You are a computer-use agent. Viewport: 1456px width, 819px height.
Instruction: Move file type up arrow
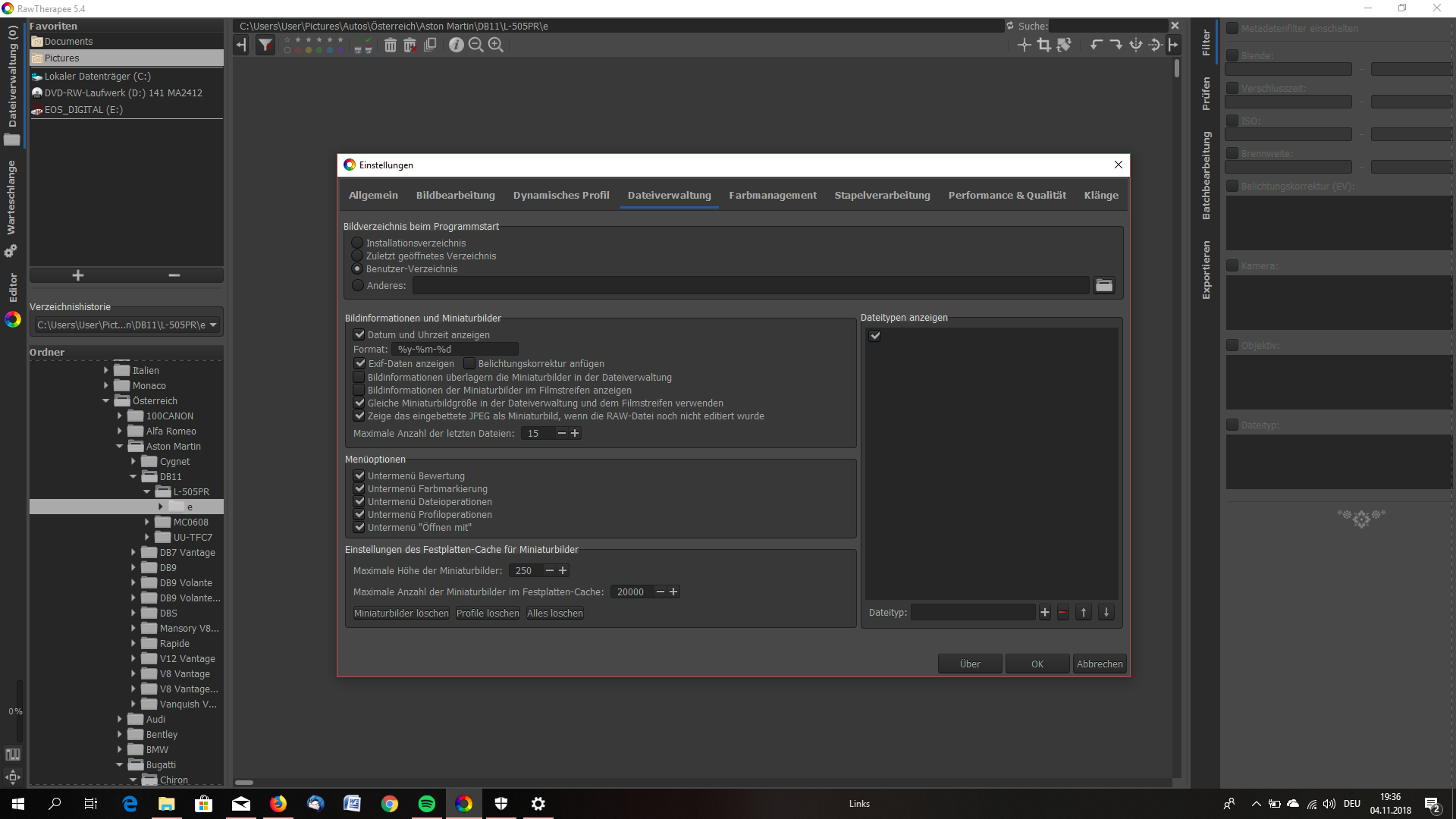pyautogui.click(x=1084, y=612)
